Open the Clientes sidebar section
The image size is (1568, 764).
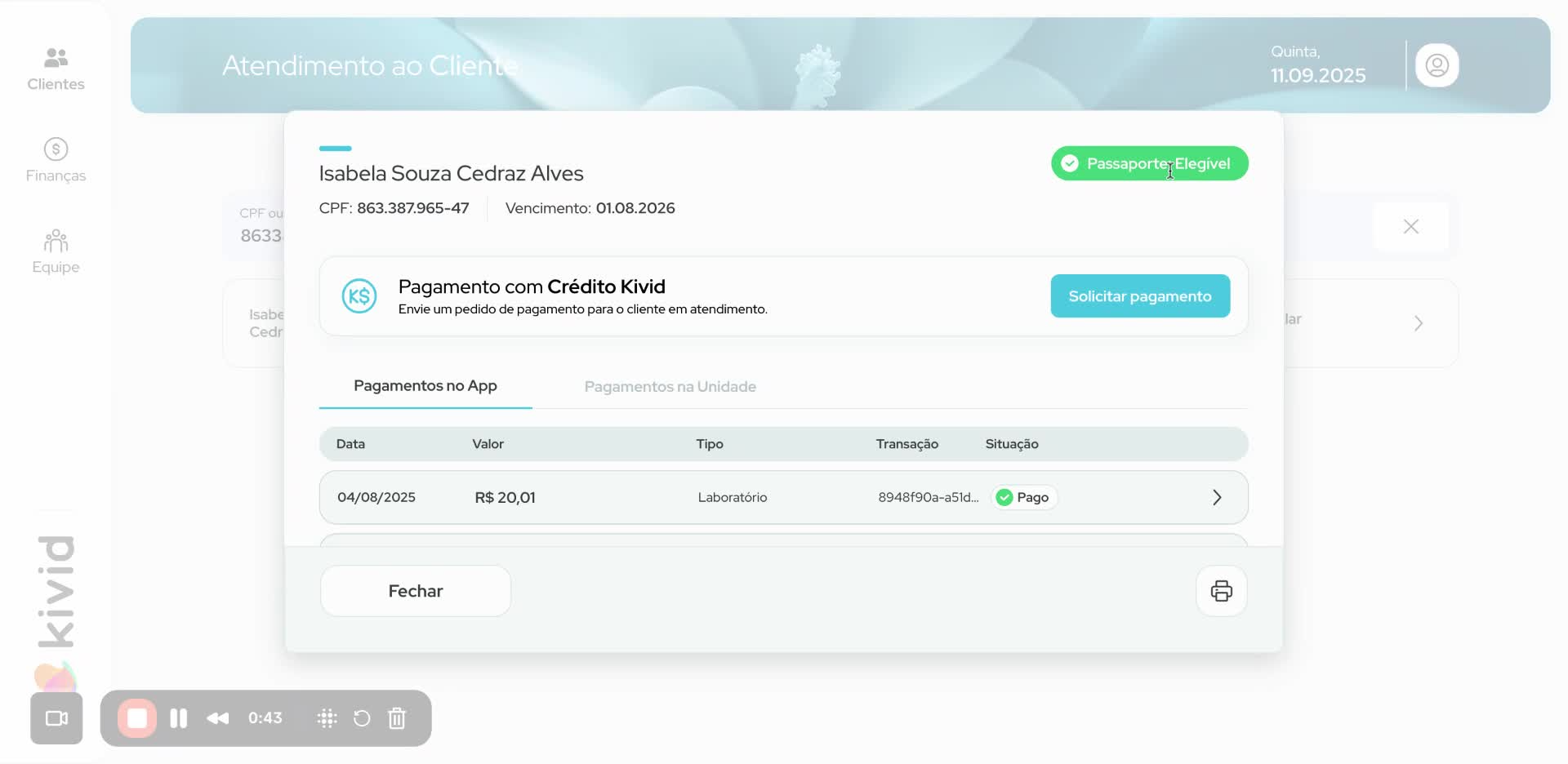tap(56, 69)
